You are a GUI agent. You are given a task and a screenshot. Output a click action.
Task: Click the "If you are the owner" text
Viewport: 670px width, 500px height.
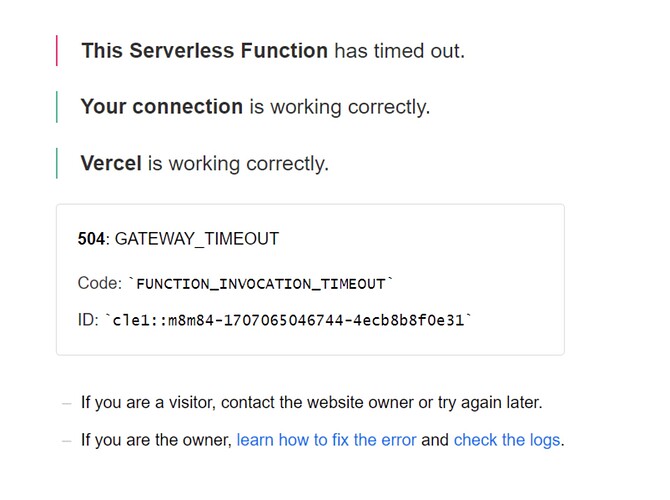pos(156,439)
